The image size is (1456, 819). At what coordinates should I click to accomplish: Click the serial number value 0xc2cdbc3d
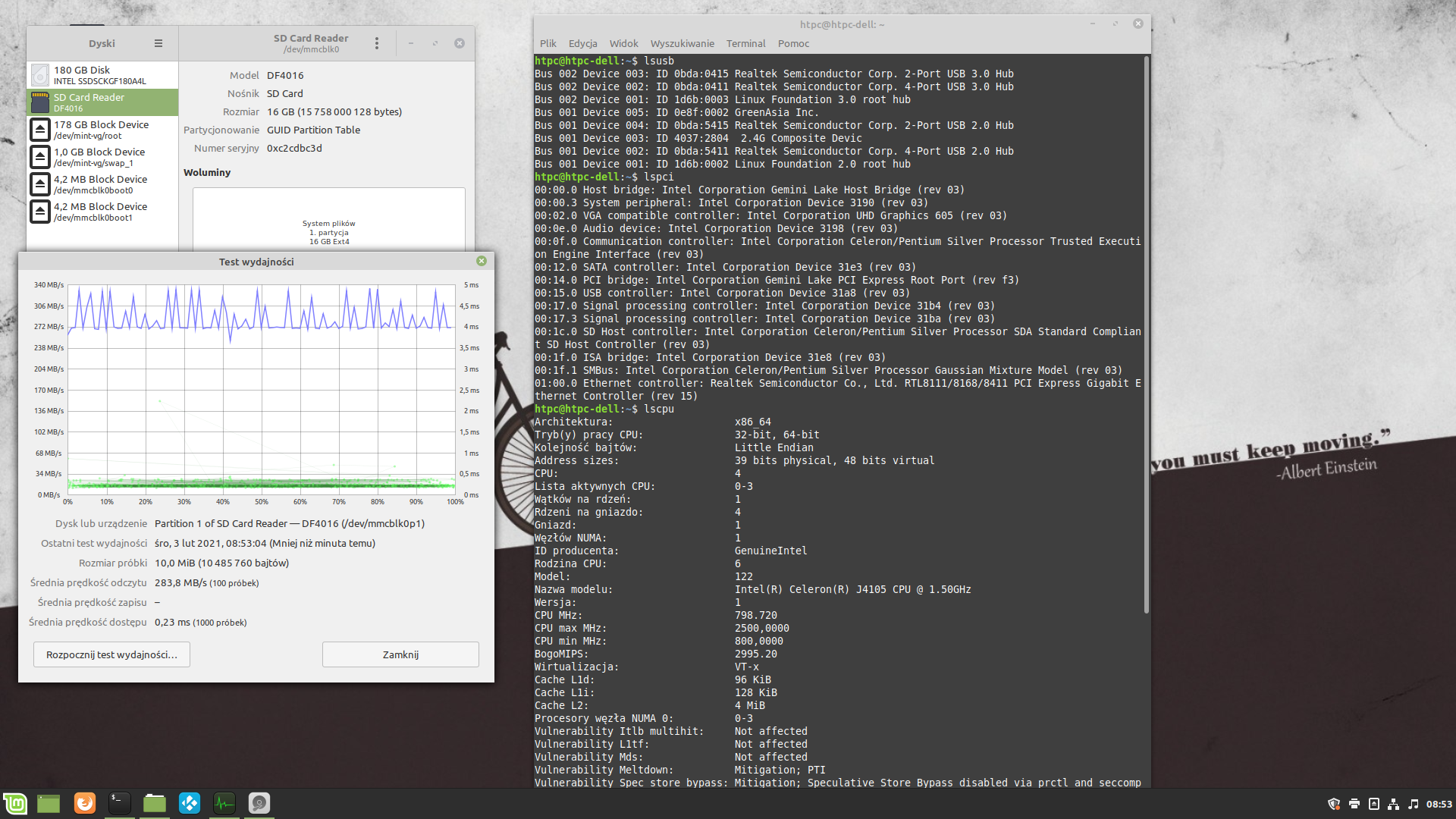pyautogui.click(x=294, y=148)
